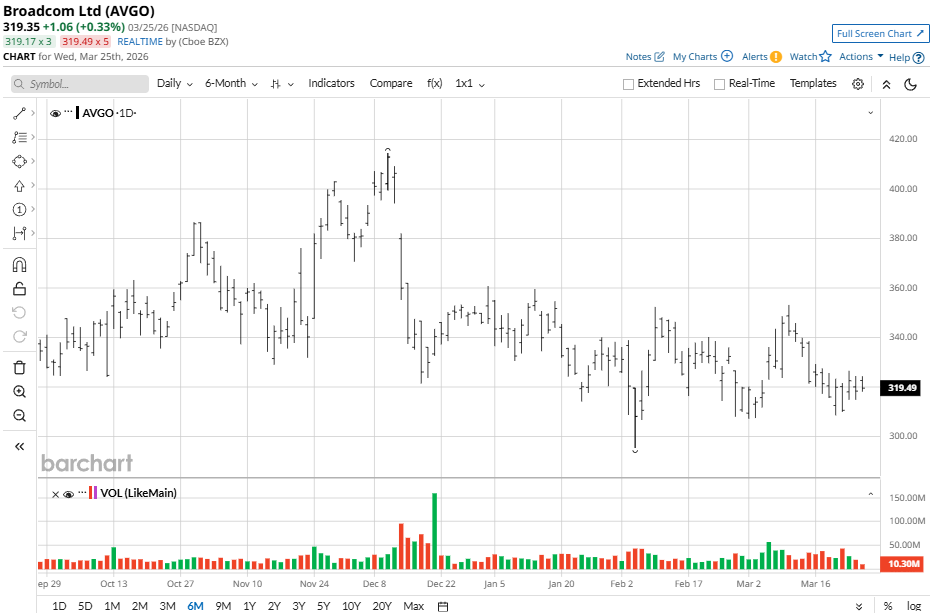Image resolution: width=936 pixels, height=613 pixels.
Task: Collapse the drawing tools sidebar
Action: point(19,446)
